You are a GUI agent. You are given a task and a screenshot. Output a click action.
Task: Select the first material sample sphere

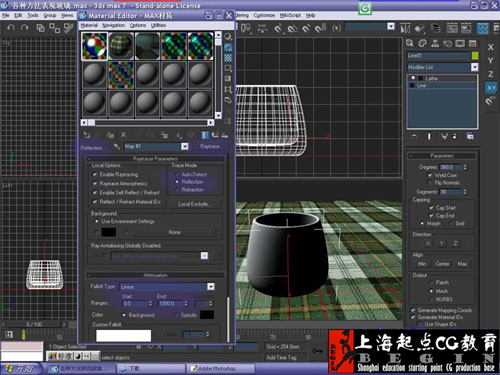pyautogui.click(x=95, y=46)
